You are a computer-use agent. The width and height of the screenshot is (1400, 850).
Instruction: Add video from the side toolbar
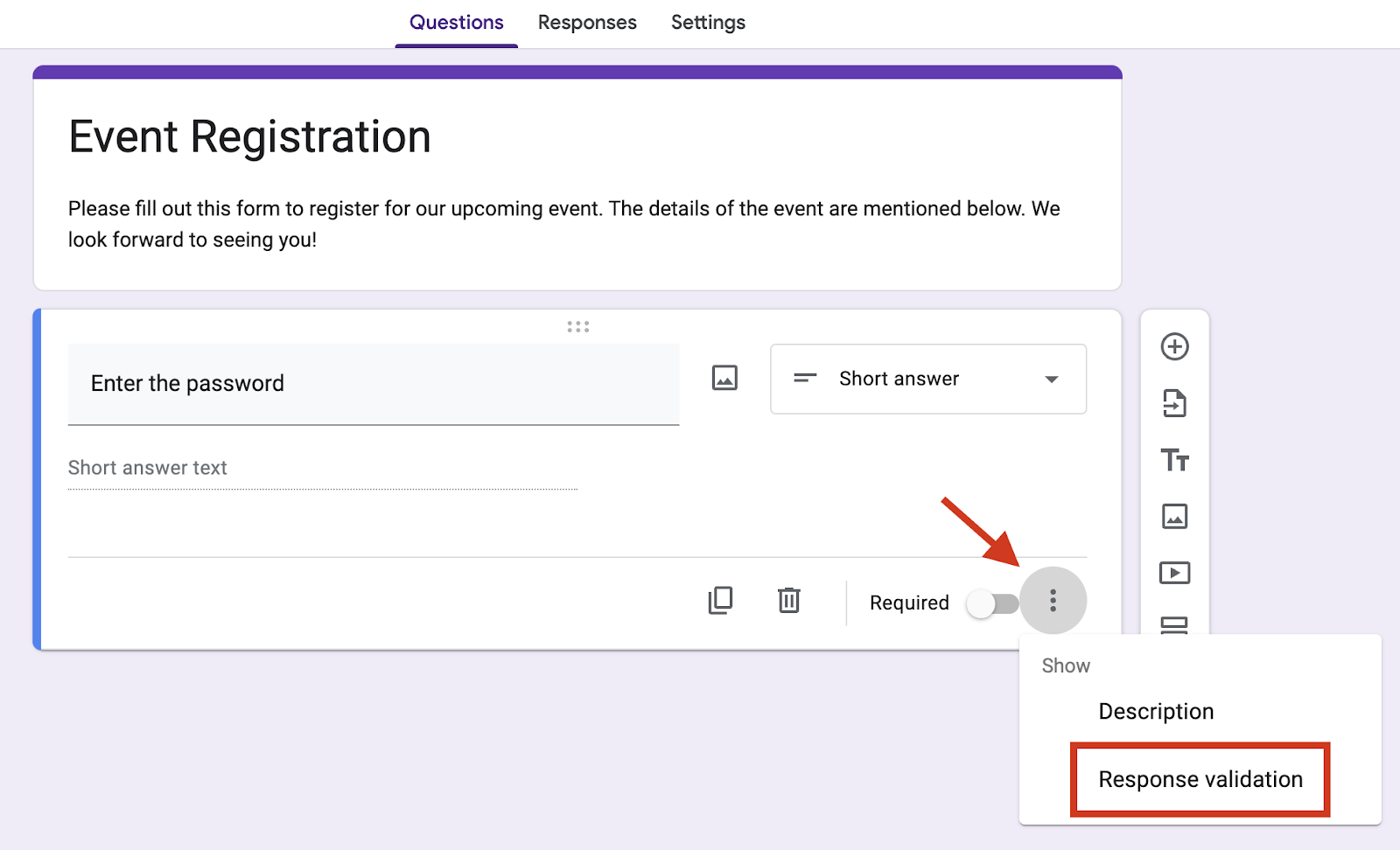click(1174, 573)
